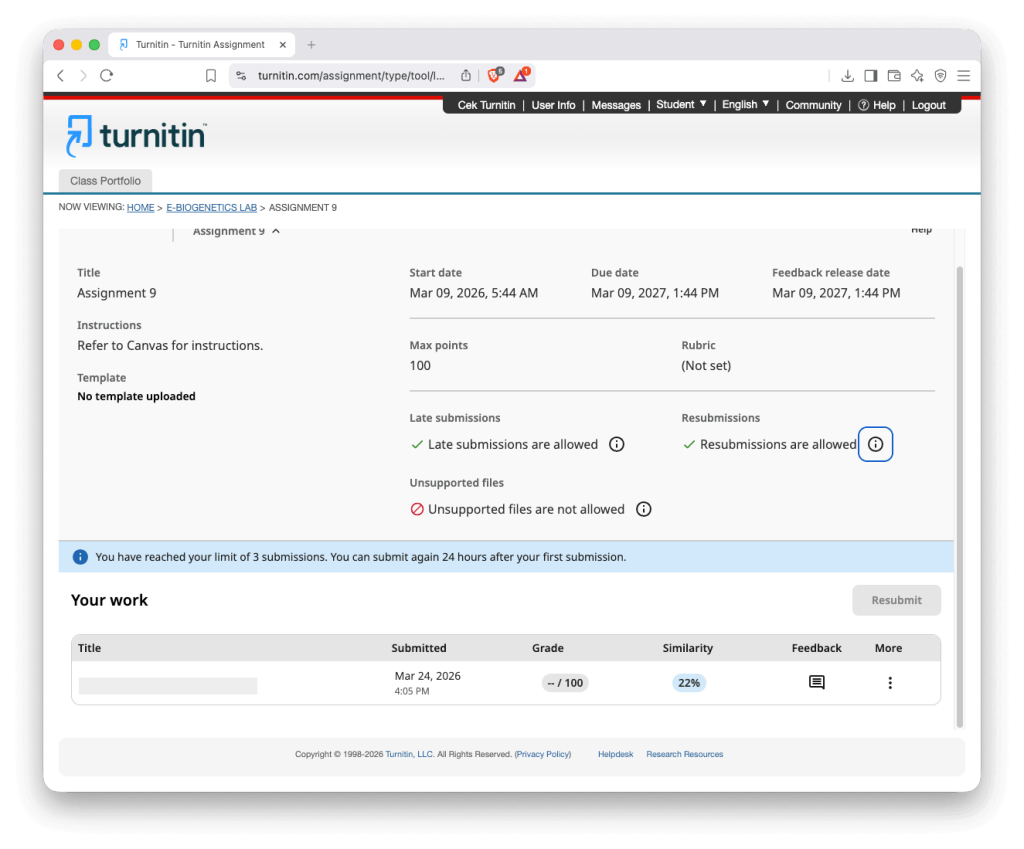Click the disabled Resubmit button
1024x849 pixels.
pos(896,600)
